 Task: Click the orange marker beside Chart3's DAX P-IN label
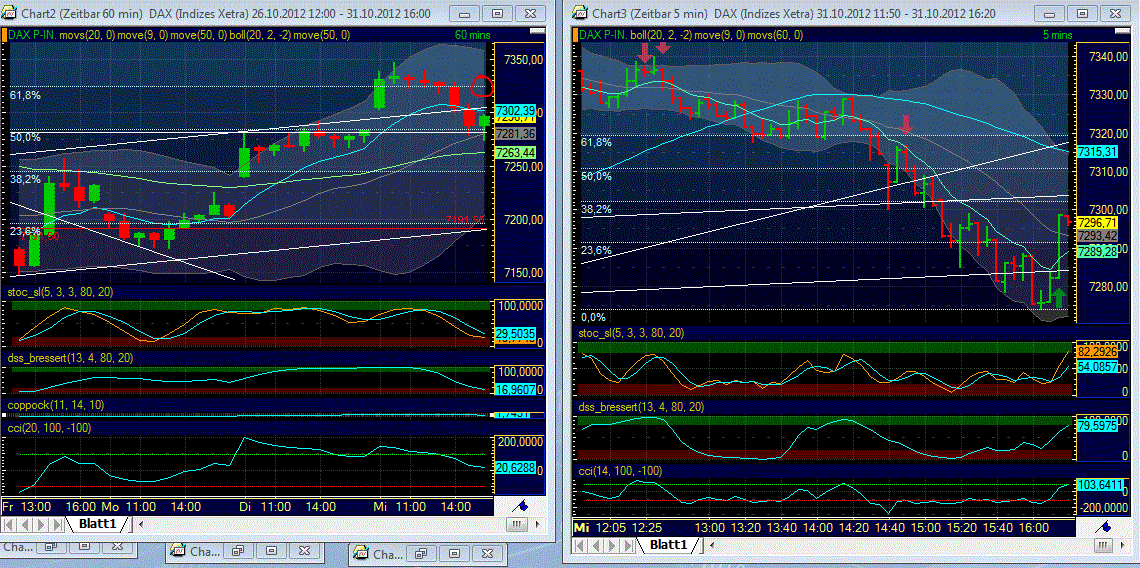point(574,34)
